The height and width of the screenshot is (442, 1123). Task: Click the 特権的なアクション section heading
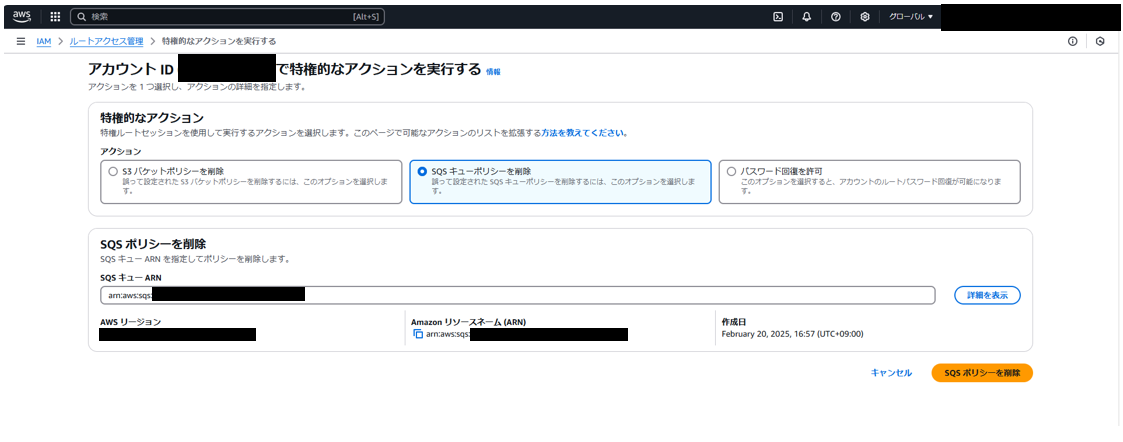point(152,118)
